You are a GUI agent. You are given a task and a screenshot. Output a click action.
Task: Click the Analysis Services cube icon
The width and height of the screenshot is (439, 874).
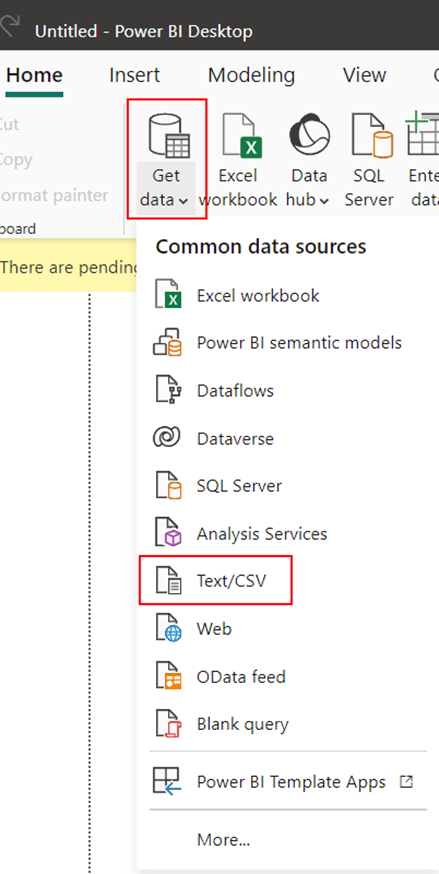tap(167, 533)
